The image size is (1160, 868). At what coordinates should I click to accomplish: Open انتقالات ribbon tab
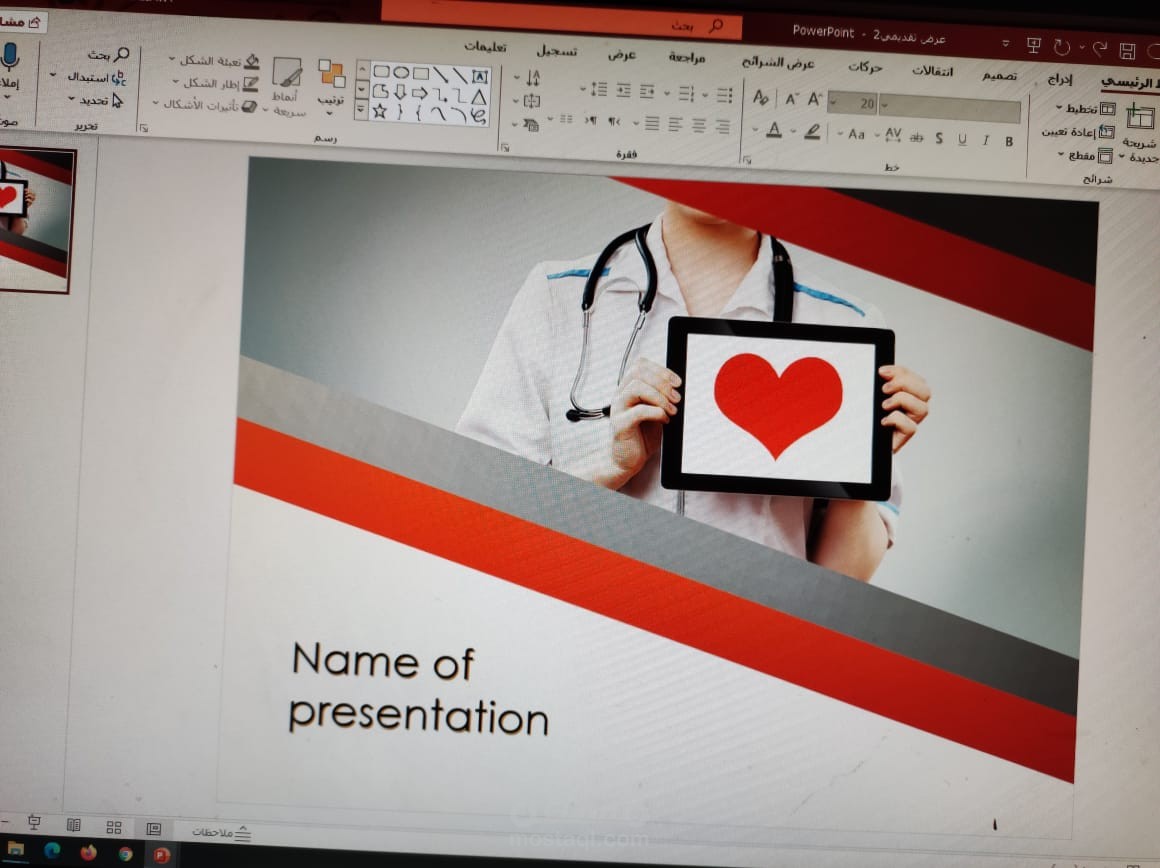coord(932,71)
